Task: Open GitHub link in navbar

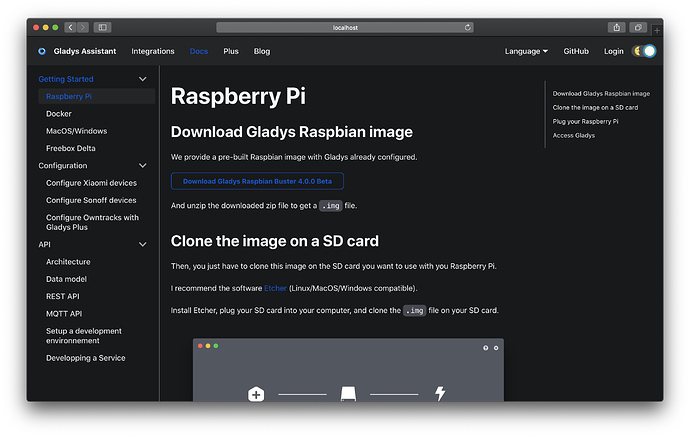Action: (x=576, y=51)
